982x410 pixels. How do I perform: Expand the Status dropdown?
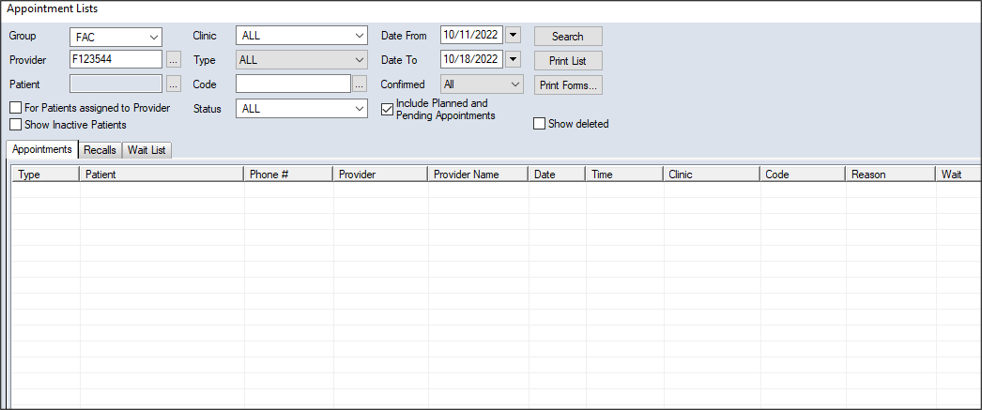click(x=359, y=109)
